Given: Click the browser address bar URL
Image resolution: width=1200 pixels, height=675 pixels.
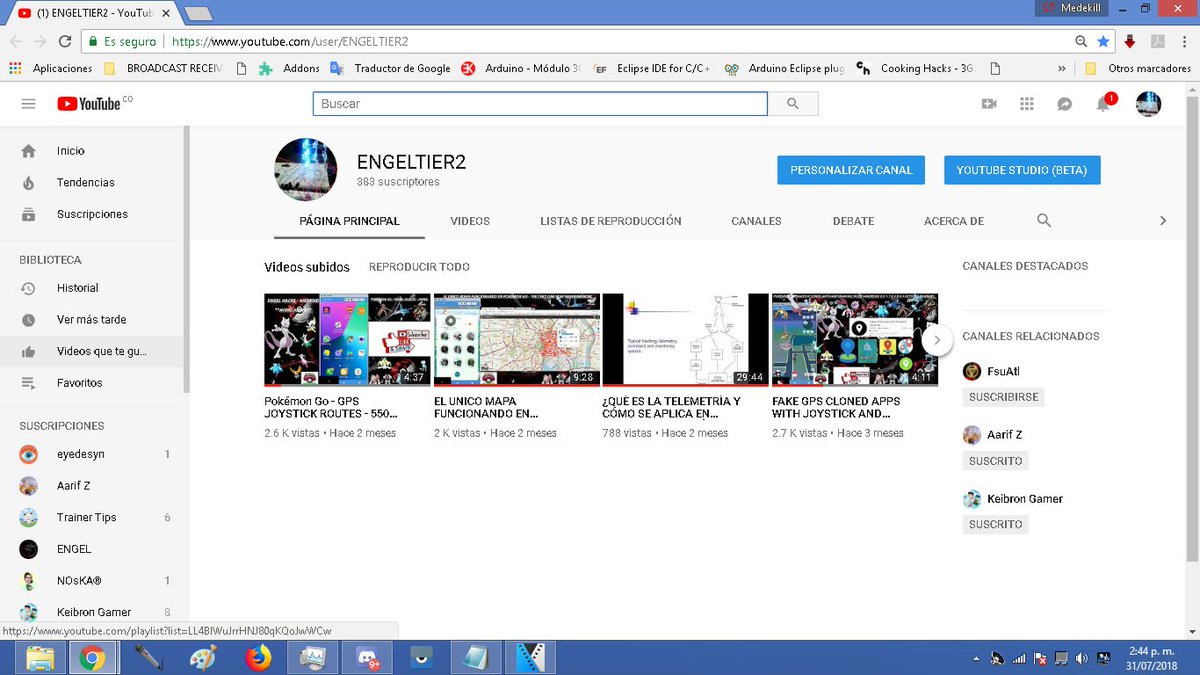Looking at the screenshot, I should tap(290, 42).
